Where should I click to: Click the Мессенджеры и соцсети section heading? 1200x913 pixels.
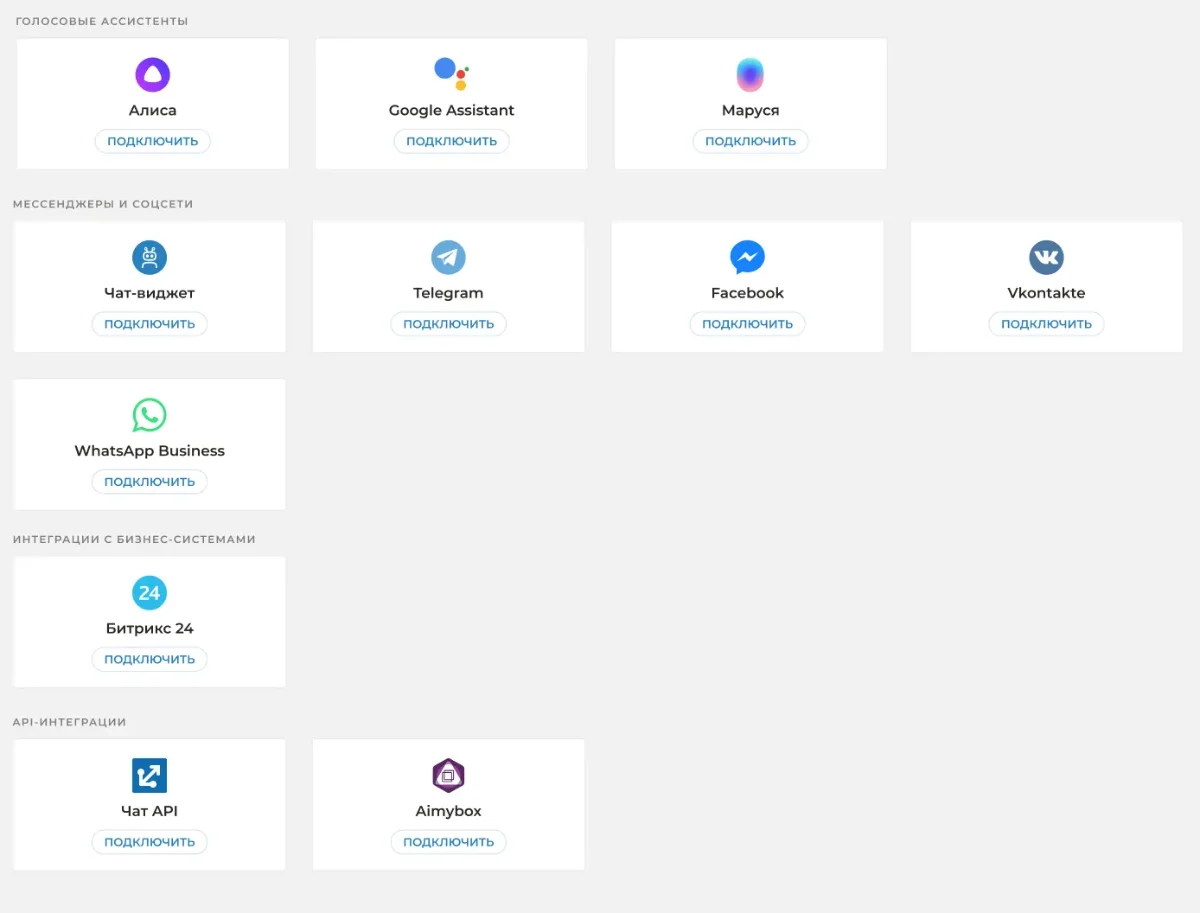click(103, 204)
